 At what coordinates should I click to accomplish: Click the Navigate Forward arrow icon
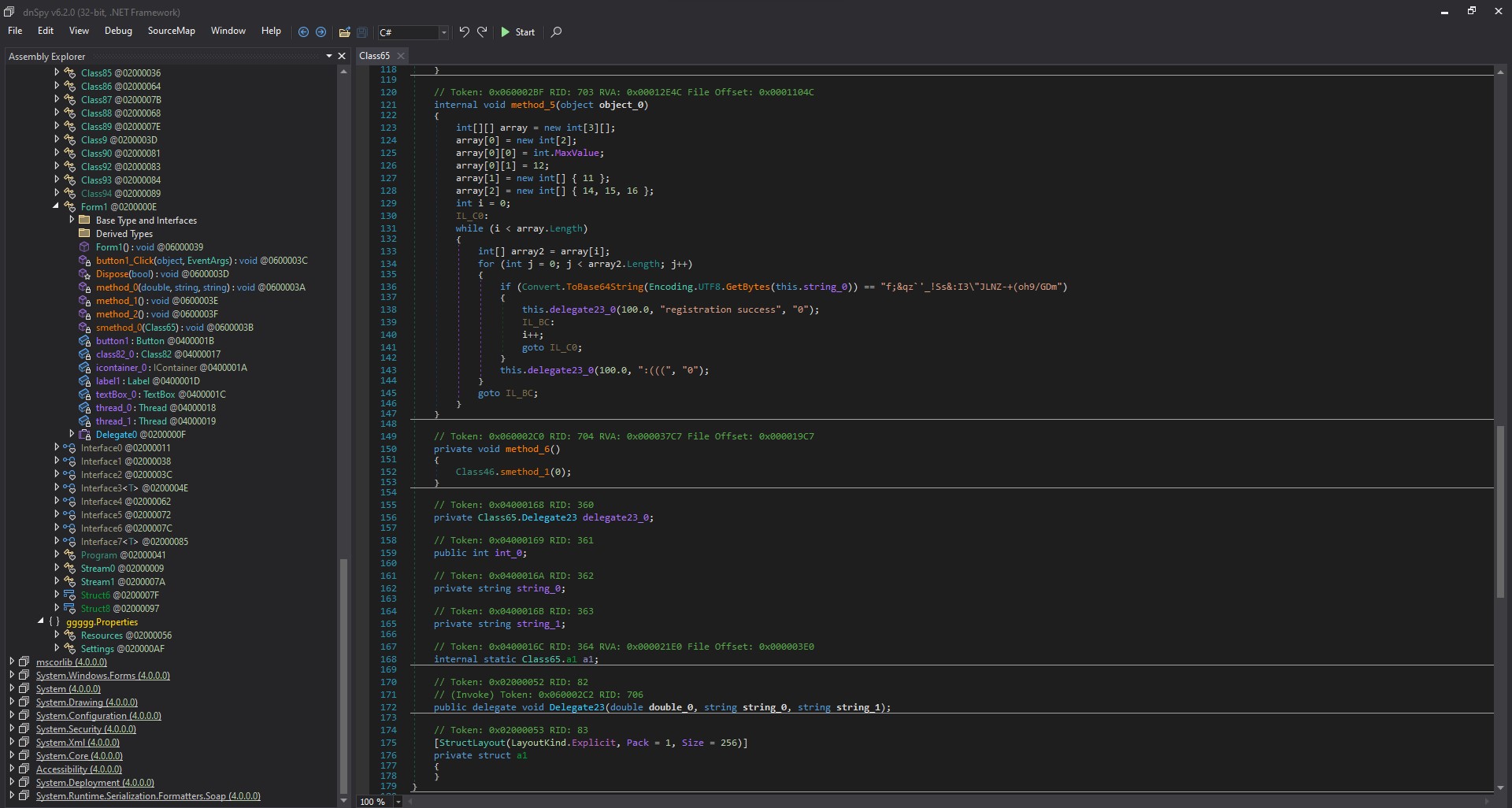pos(321,32)
